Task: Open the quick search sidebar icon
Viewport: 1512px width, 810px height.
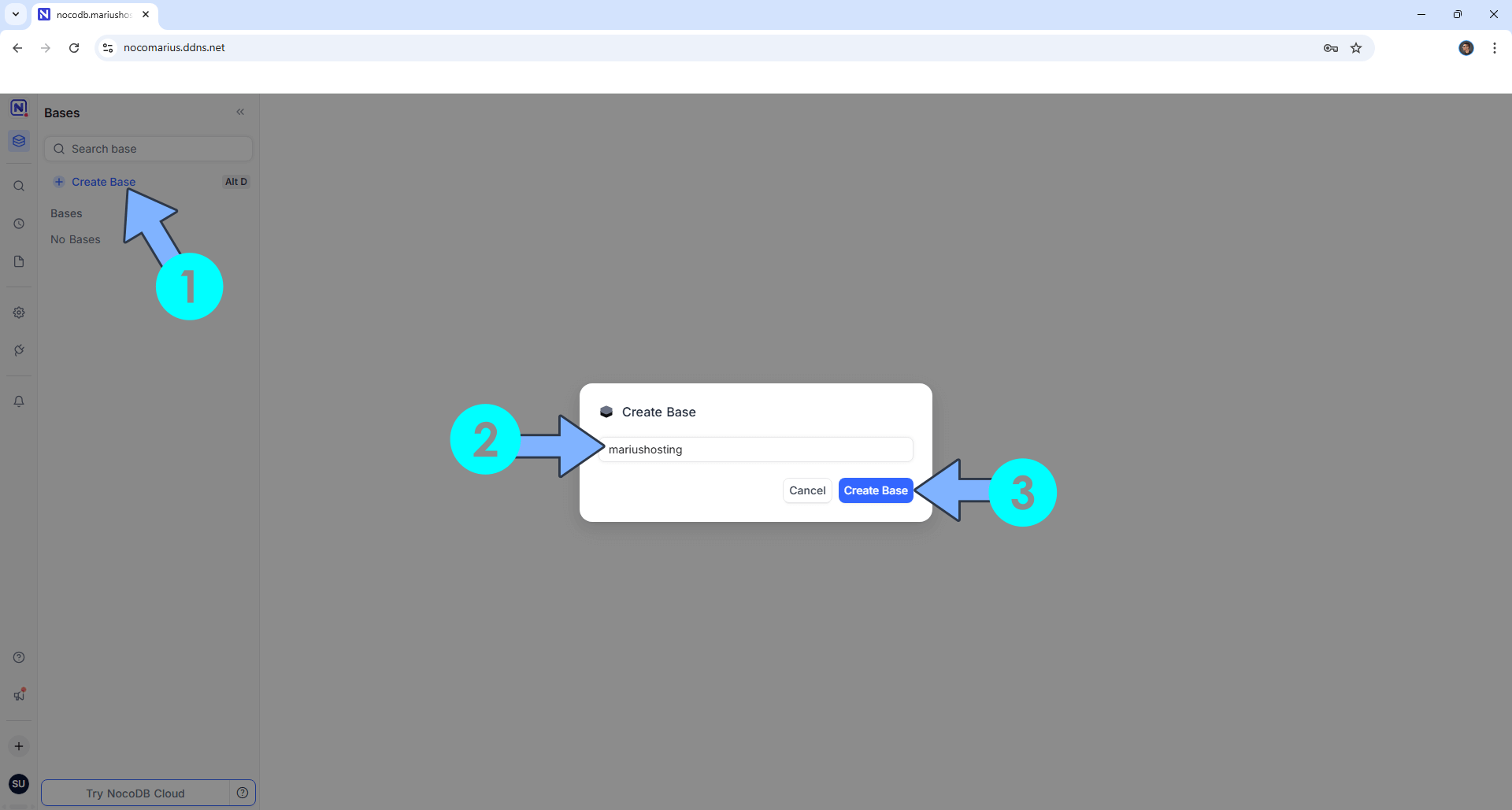Action: click(18, 185)
